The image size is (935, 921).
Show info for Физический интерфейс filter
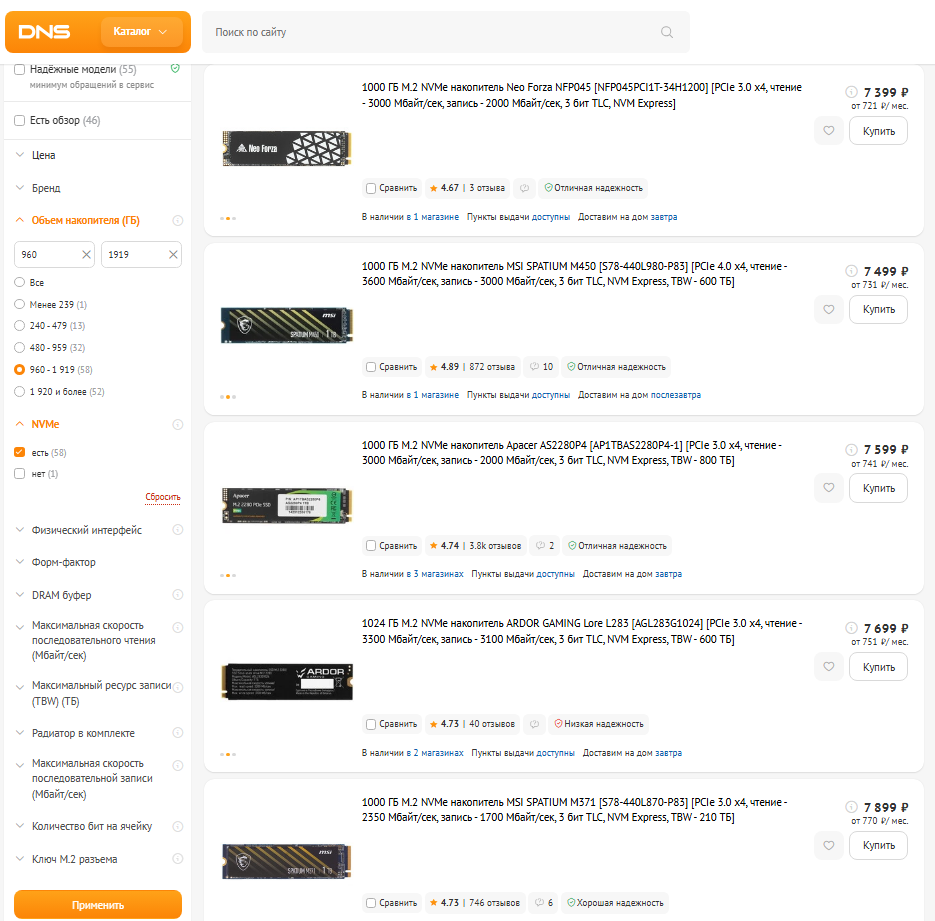(x=178, y=529)
